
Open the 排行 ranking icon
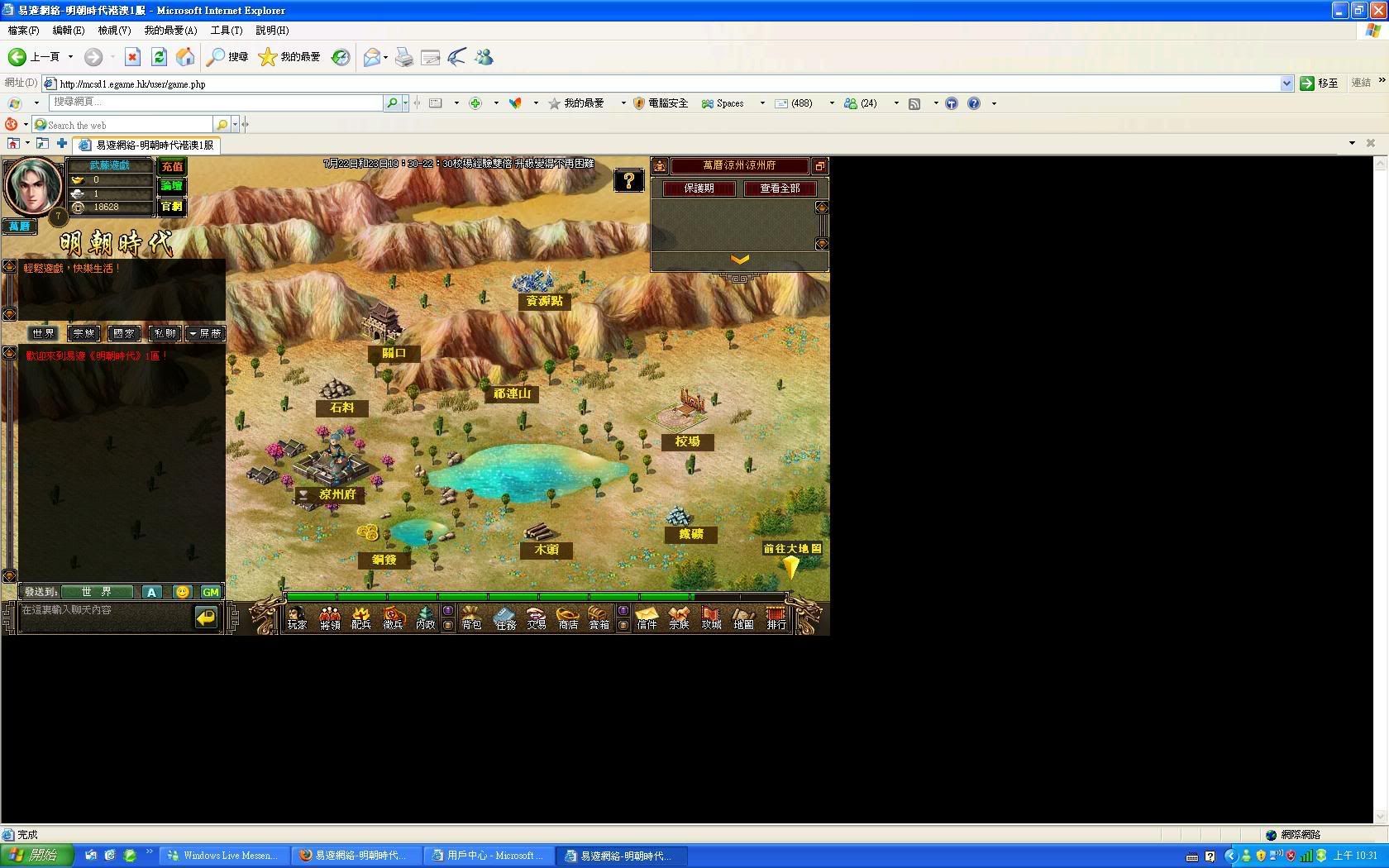click(776, 618)
